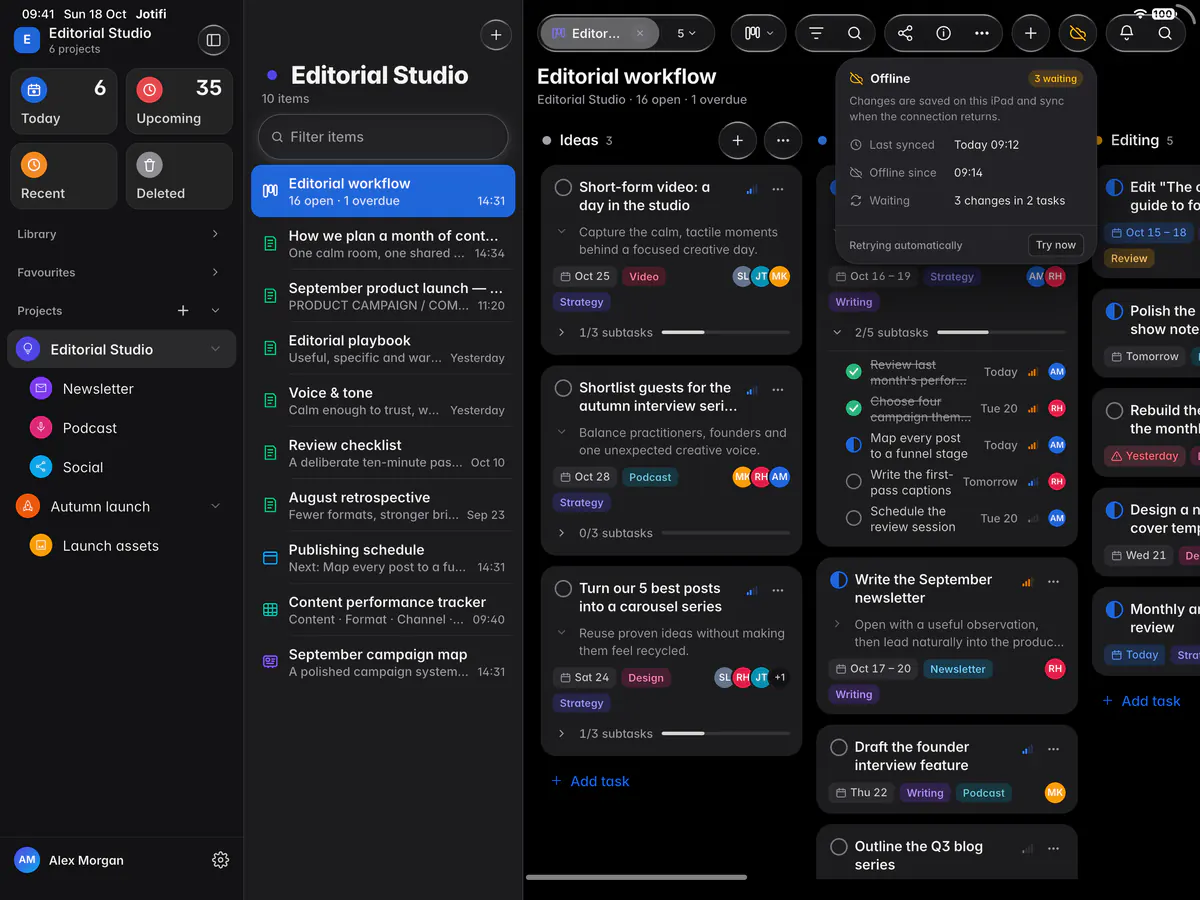Open options for Draft the founder interview card
The height and width of the screenshot is (900, 1200).
pyautogui.click(x=1053, y=749)
